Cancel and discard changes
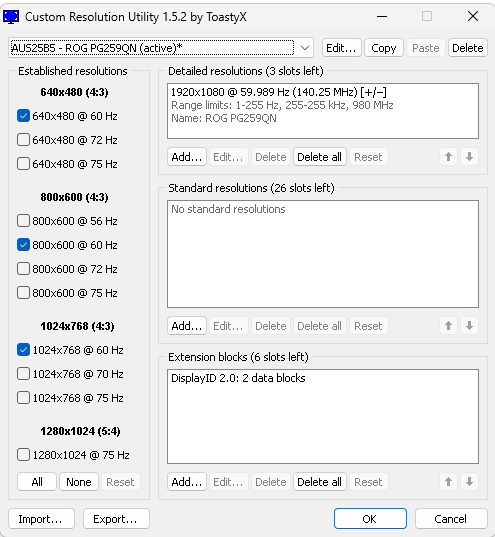495x537 pixels. tap(451, 519)
